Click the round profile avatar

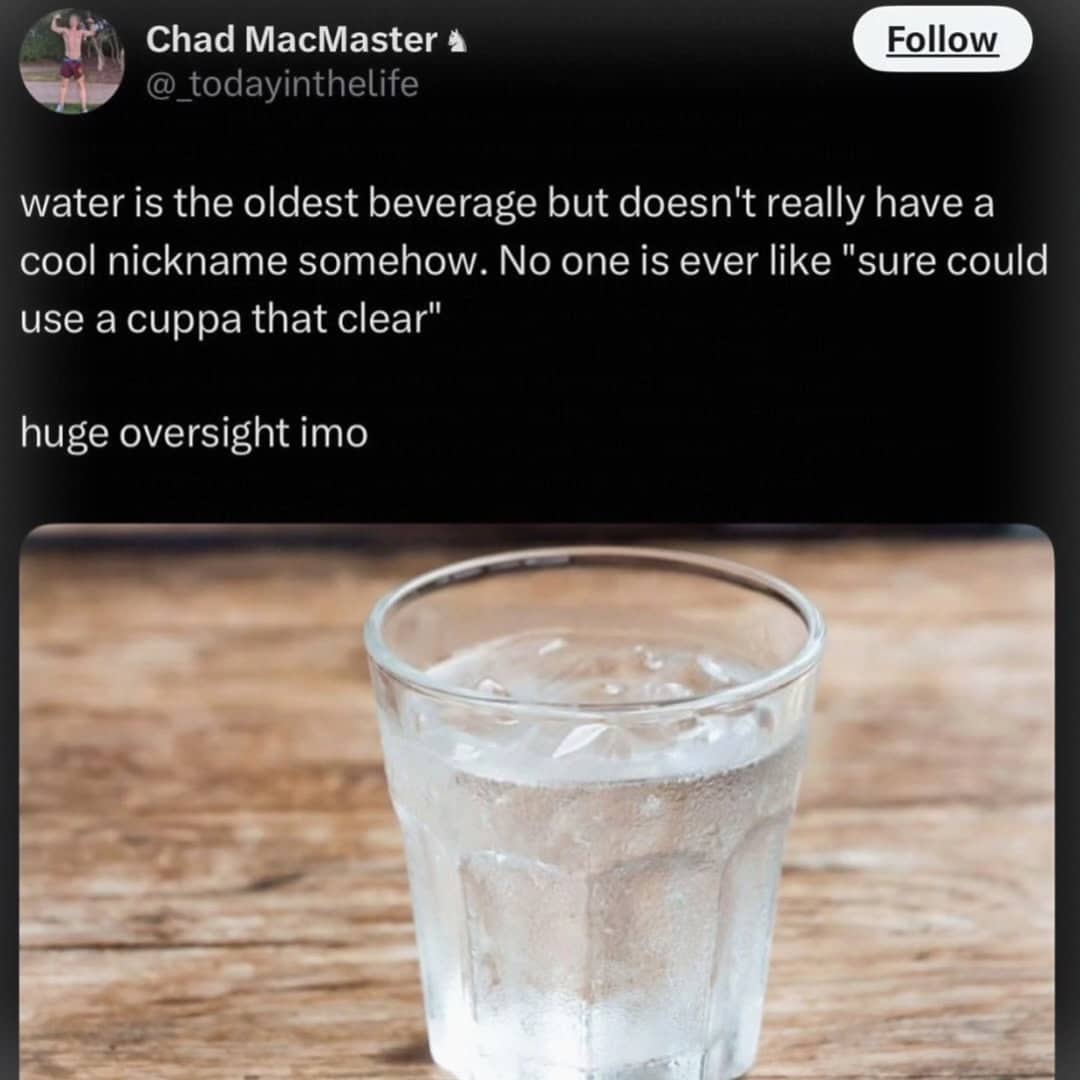click(x=70, y=62)
